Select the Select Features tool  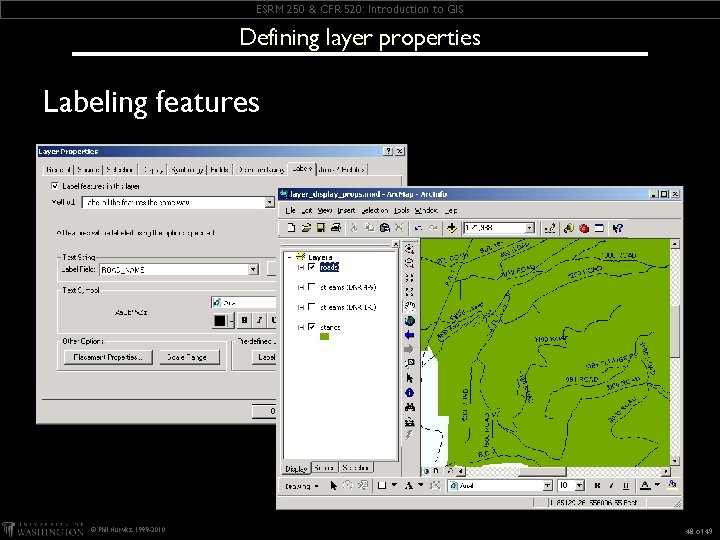coord(409,364)
